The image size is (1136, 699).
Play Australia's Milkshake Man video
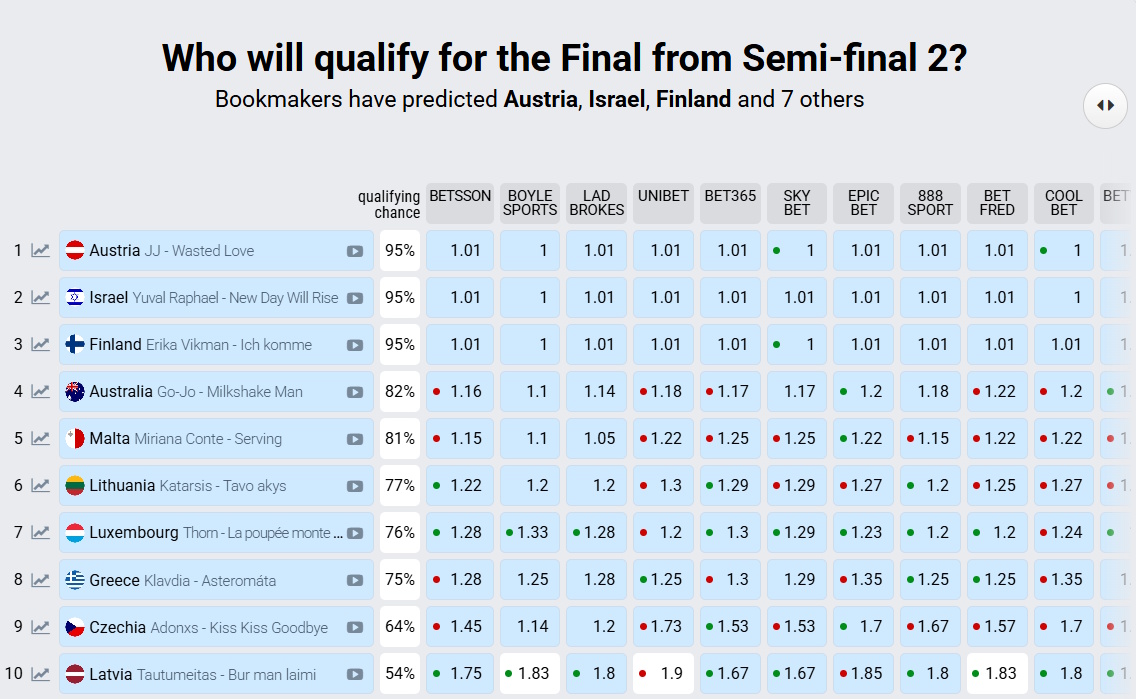click(x=355, y=392)
